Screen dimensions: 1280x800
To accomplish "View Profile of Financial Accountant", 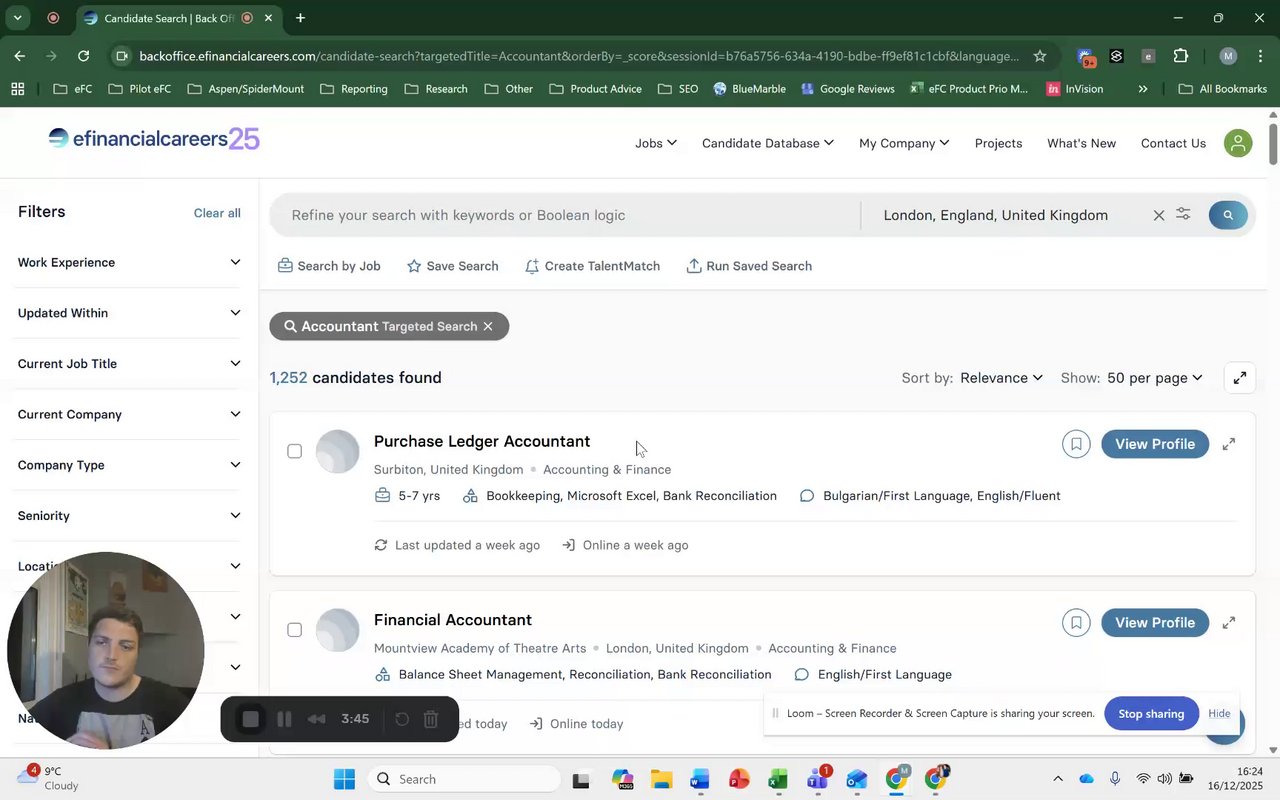I will (x=1155, y=623).
